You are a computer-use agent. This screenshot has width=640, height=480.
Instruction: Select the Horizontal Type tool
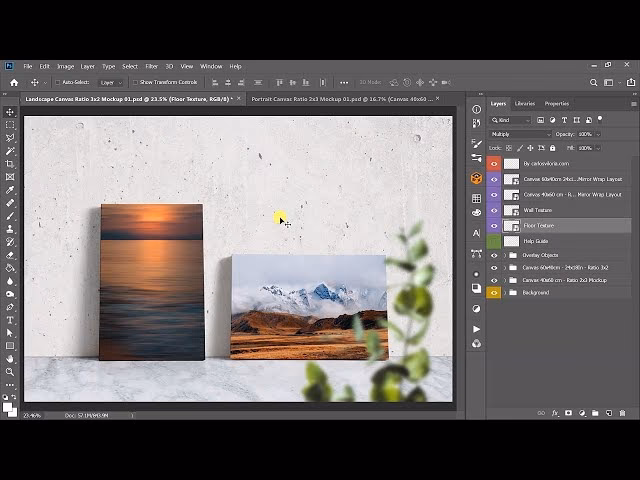[x=10, y=320]
